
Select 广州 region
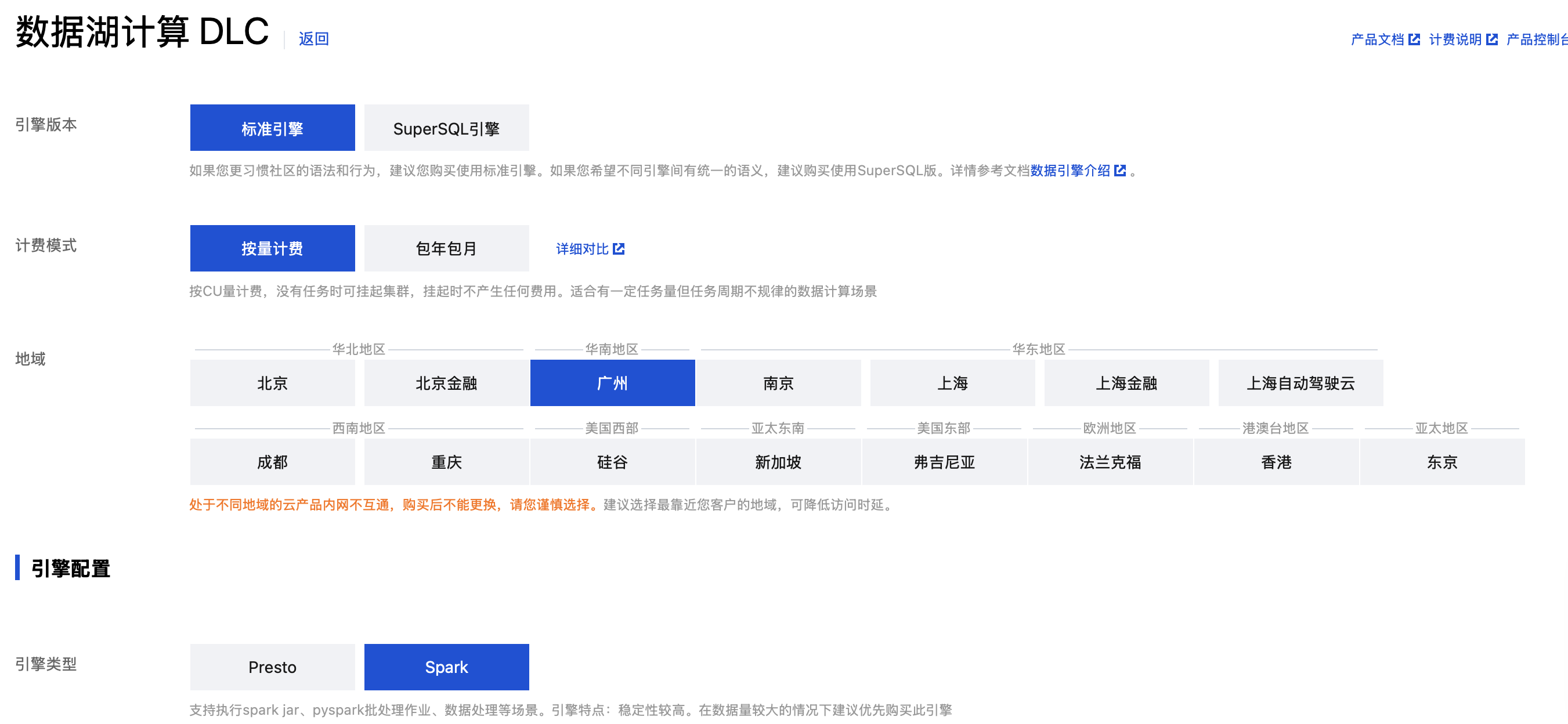click(x=612, y=383)
